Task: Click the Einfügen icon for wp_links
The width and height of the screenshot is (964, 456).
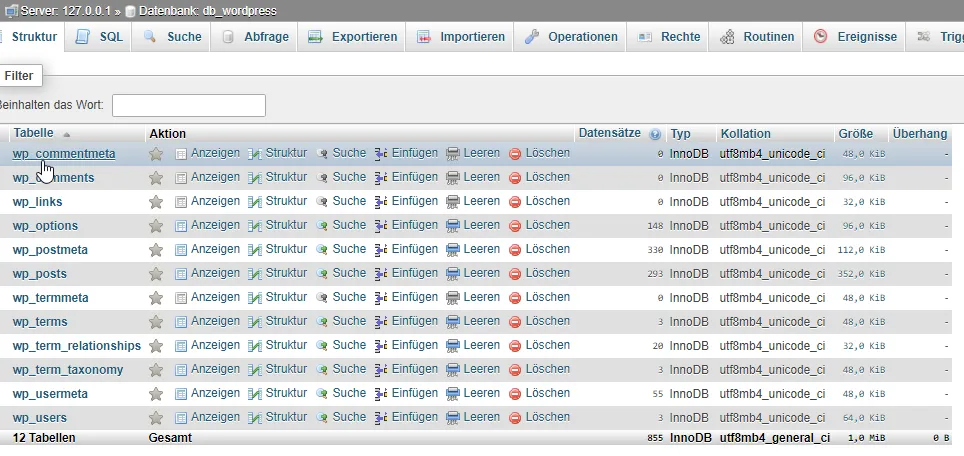Action: [381, 202]
